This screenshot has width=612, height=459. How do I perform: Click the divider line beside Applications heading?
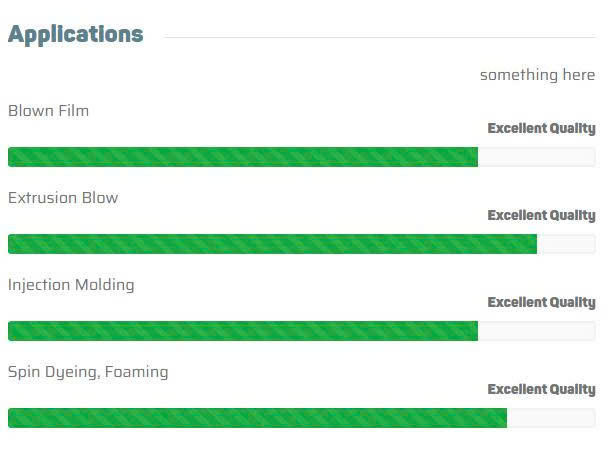(378, 38)
